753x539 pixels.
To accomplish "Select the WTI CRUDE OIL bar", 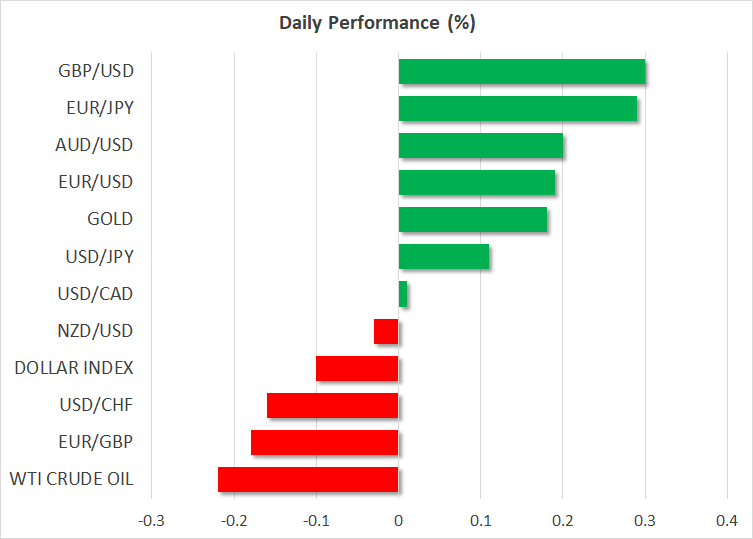I will tap(308, 479).
